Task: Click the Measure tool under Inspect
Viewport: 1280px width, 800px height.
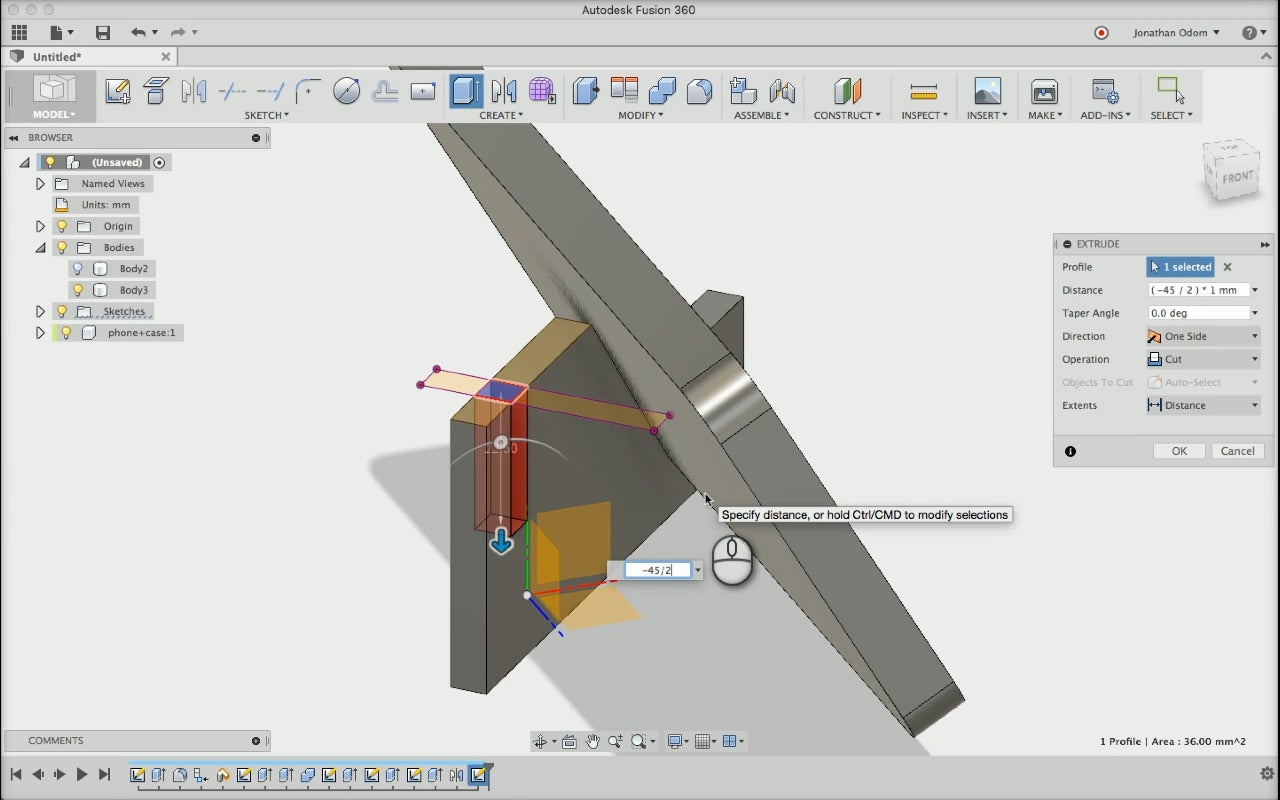Action: 923,91
